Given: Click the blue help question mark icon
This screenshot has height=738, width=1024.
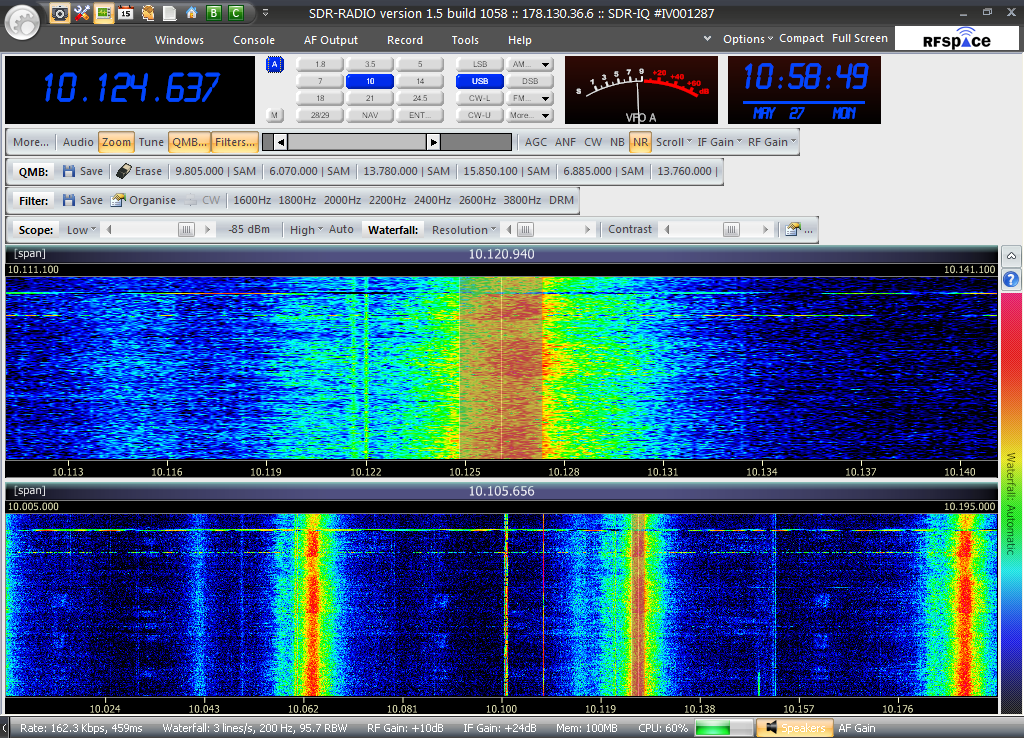Looking at the screenshot, I should 1010,279.
